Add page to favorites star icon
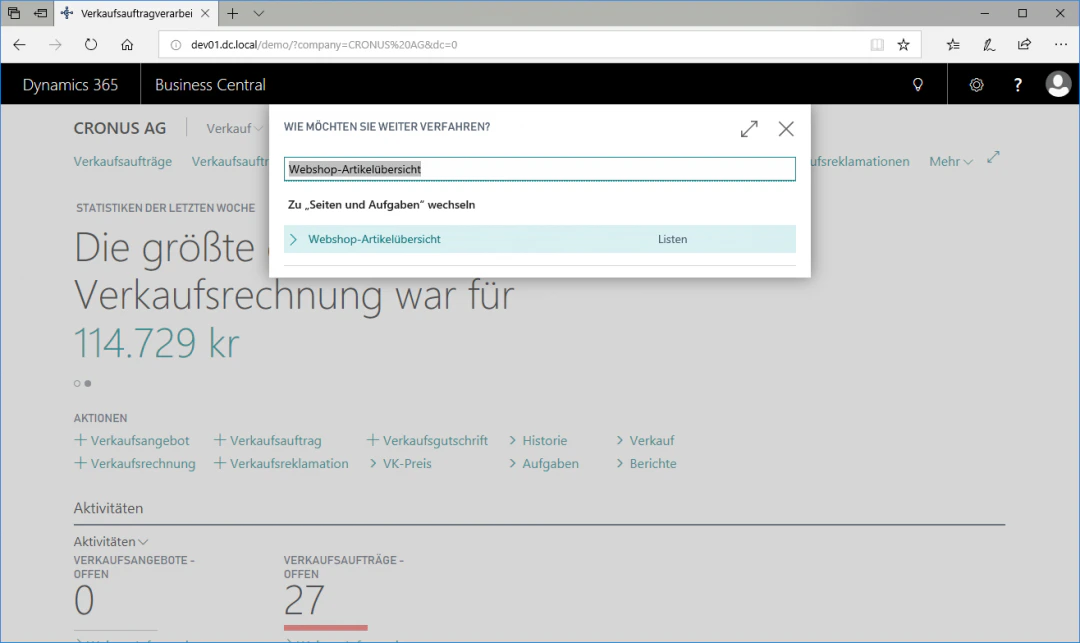Screen dimensions: 1080x643 click(904, 45)
